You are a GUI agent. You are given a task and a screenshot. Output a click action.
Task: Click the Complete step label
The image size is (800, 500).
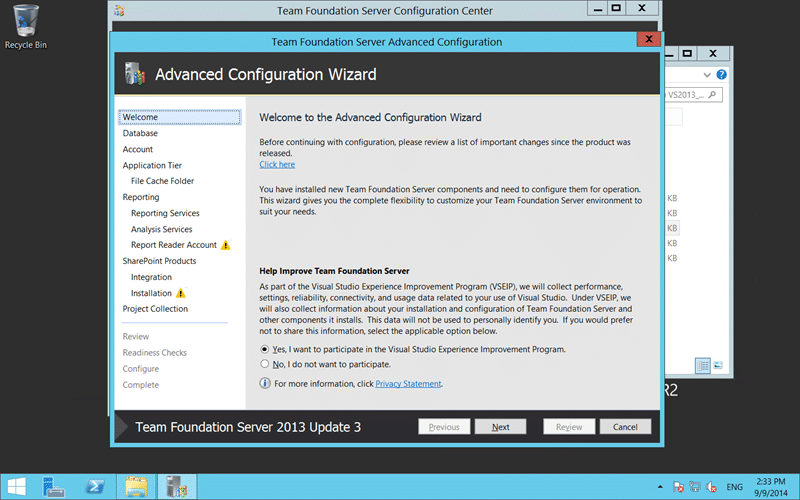(141, 385)
